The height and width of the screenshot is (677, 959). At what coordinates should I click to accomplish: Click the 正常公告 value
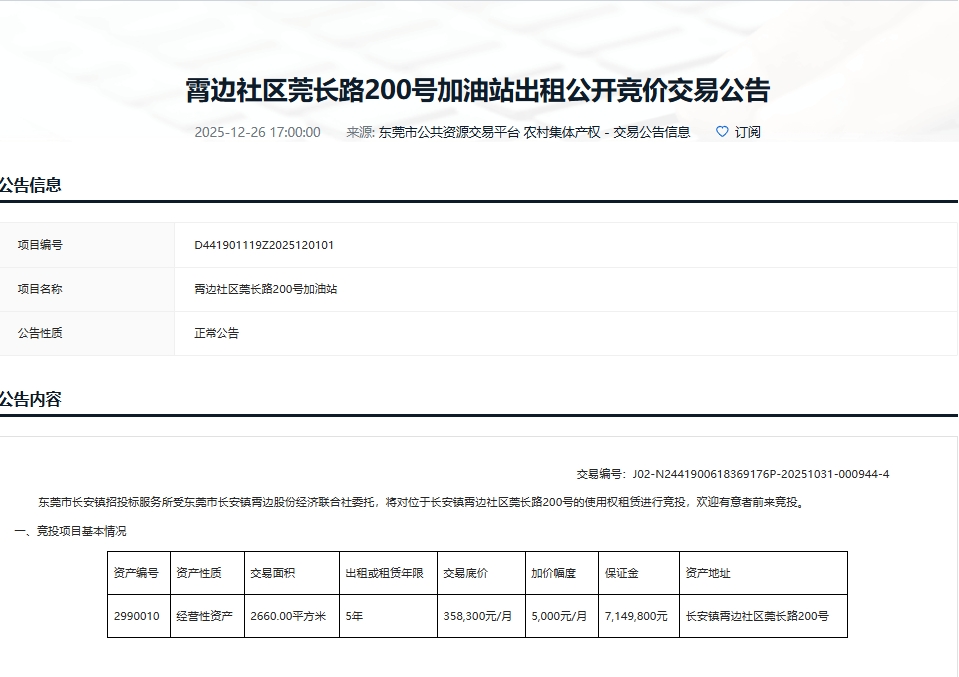click(x=217, y=333)
